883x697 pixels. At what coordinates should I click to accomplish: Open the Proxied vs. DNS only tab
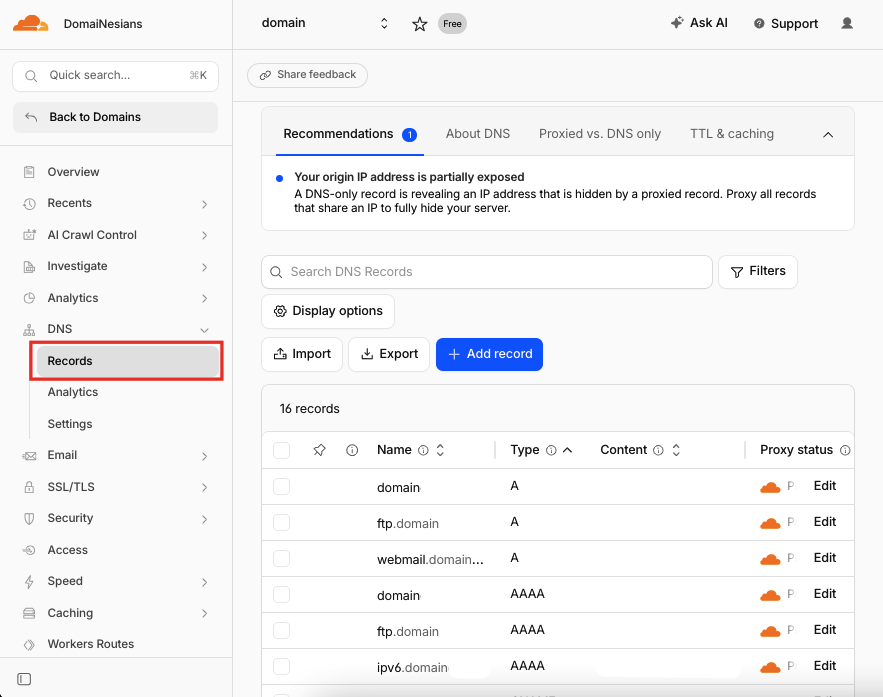[x=600, y=134]
